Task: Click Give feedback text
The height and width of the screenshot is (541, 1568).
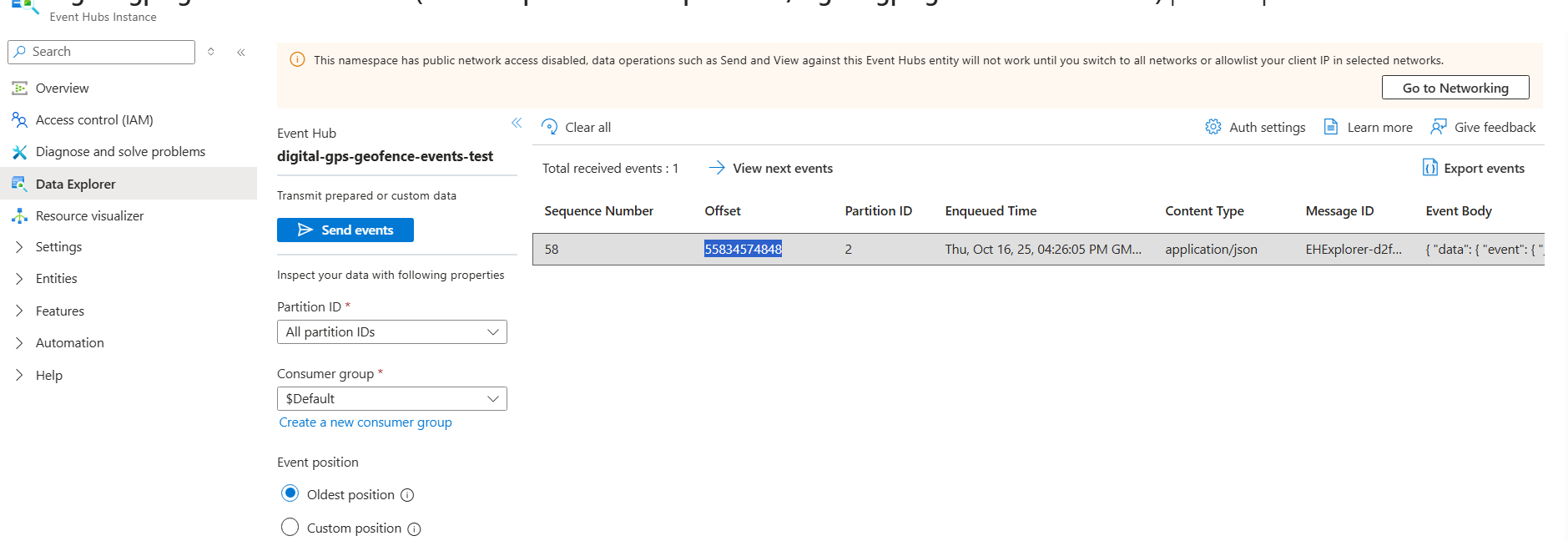Action: [1495, 127]
